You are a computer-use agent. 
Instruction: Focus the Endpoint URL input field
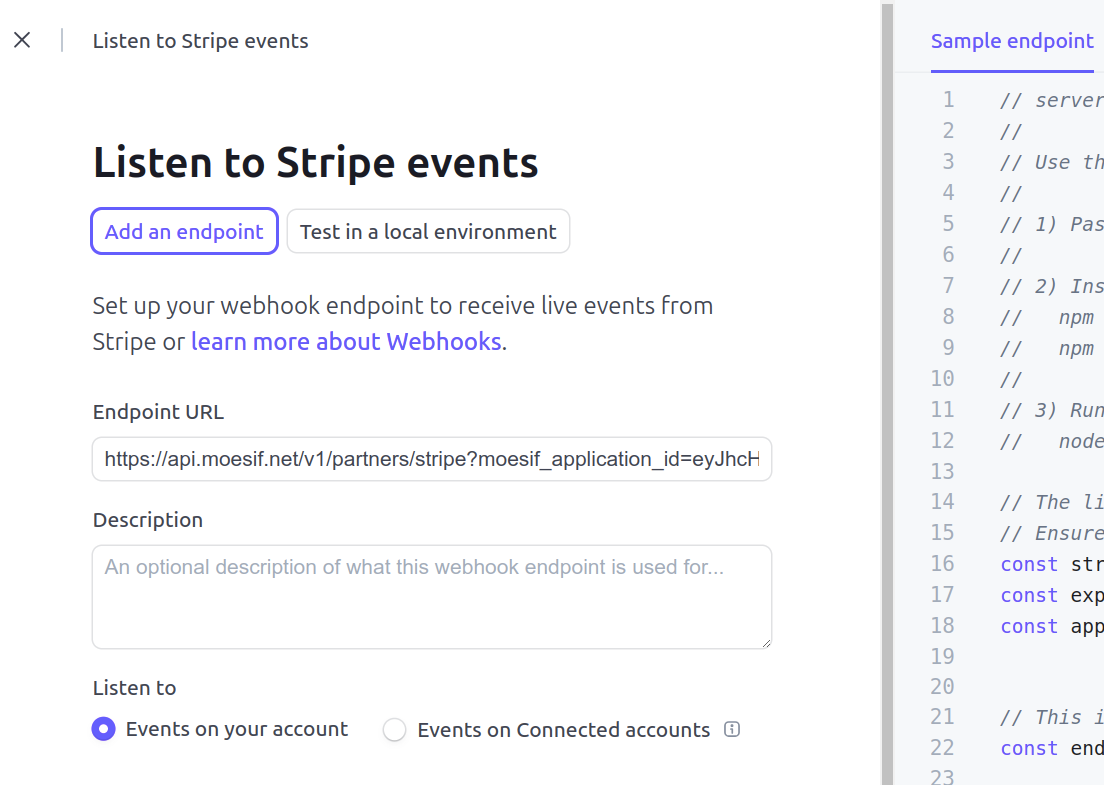click(431, 459)
